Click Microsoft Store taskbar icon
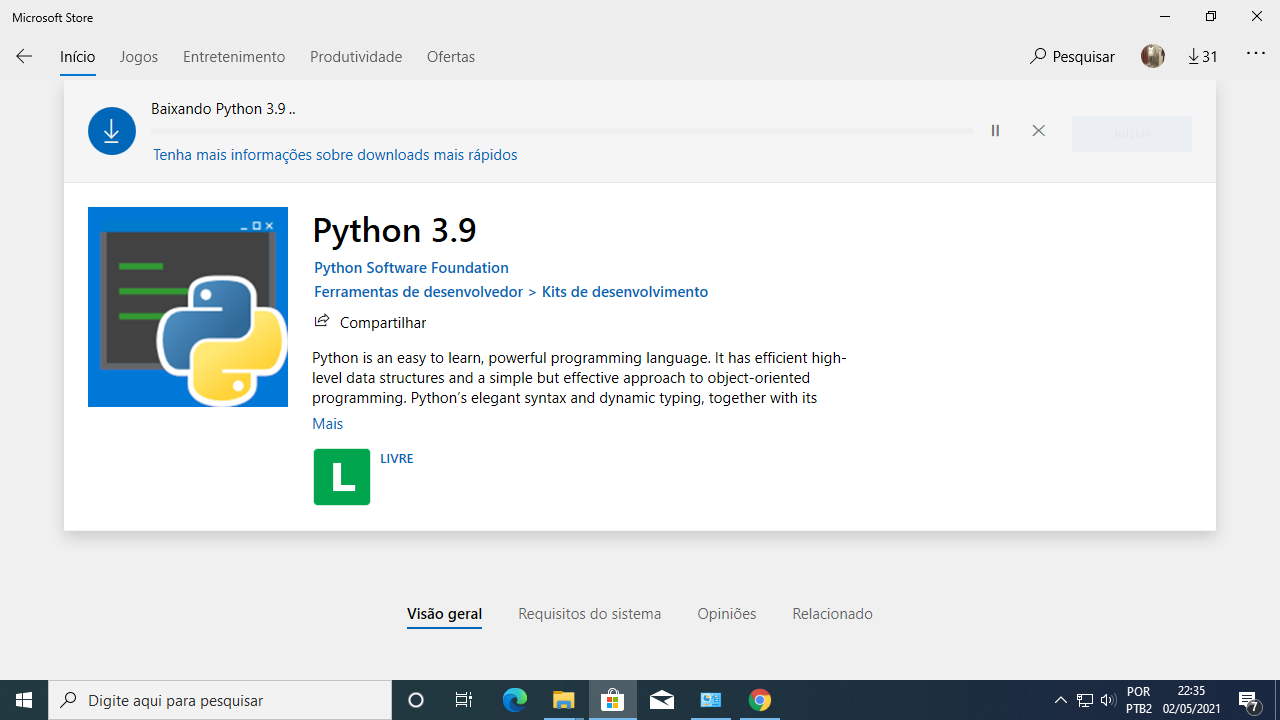The image size is (1280, 720). click(x=612, y=700)
